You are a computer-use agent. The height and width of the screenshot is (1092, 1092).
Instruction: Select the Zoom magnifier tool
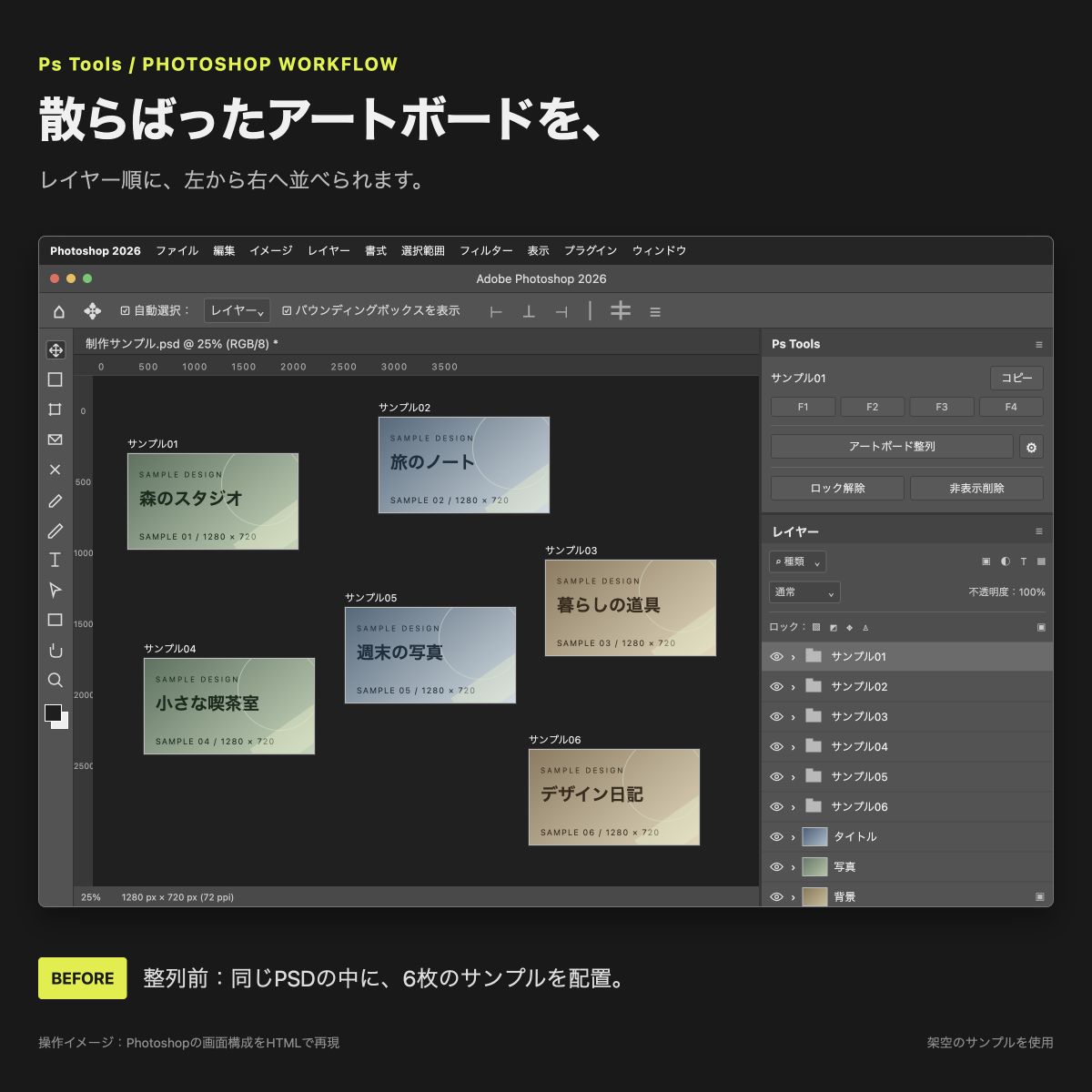click(x=56, y=680)
